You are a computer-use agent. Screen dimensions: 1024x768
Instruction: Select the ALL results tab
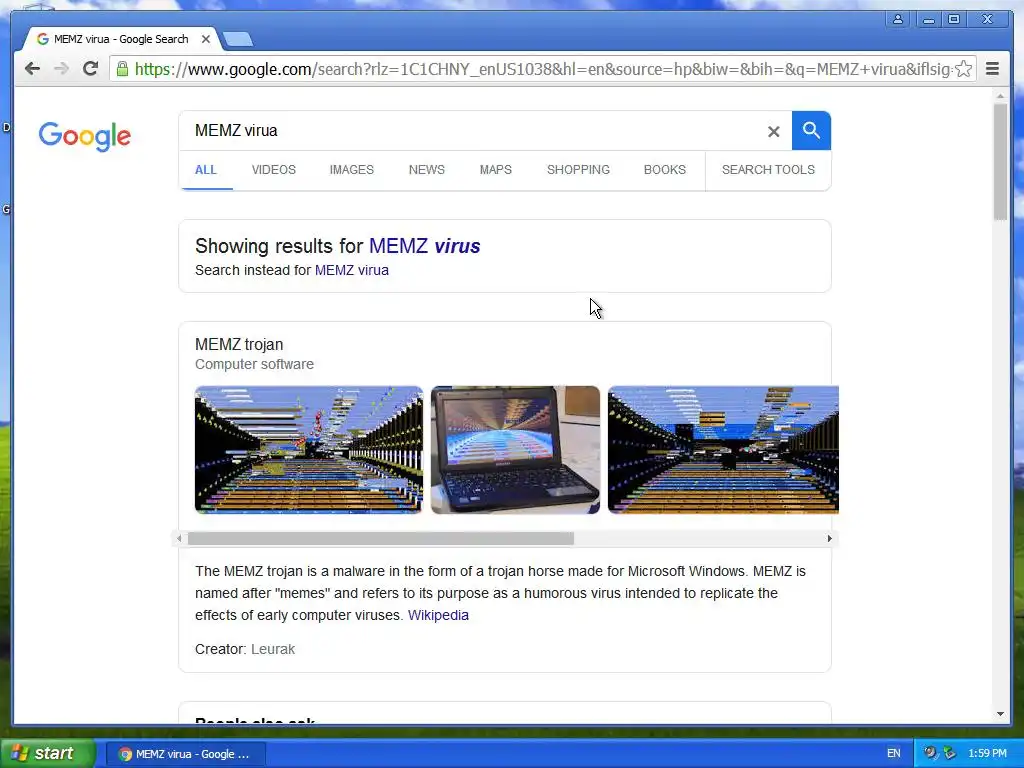(x=206, y=170)
